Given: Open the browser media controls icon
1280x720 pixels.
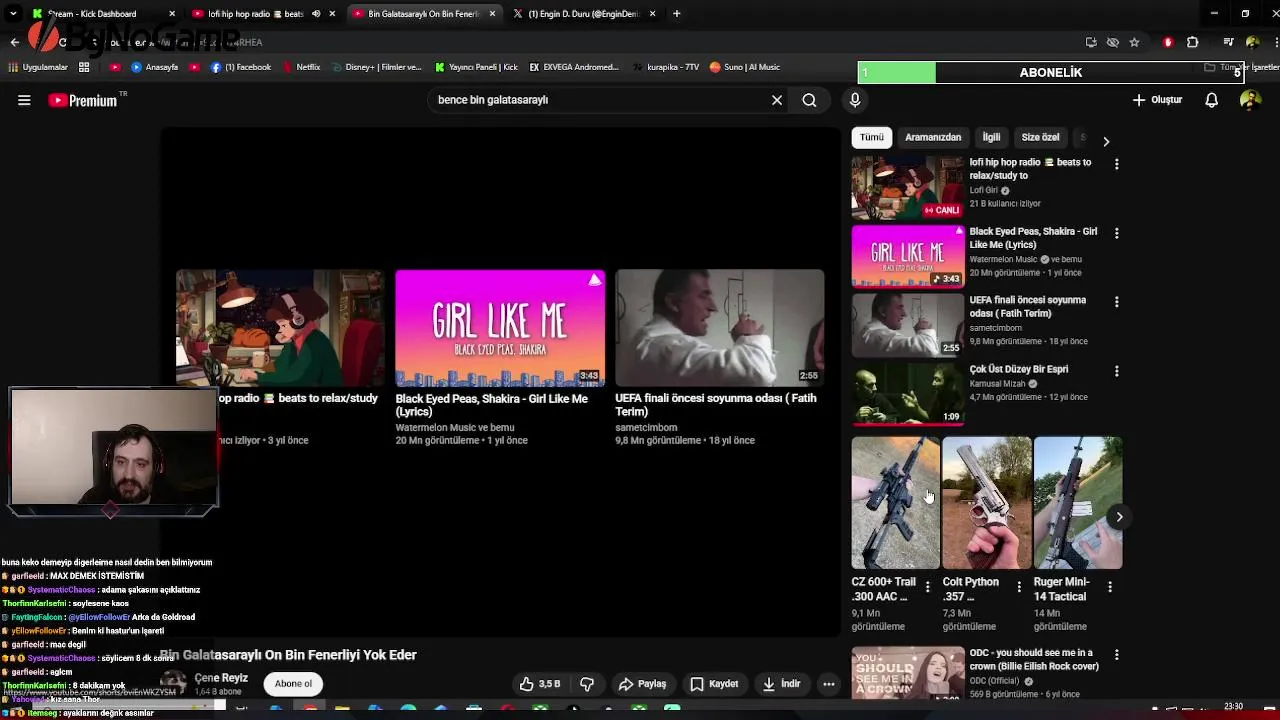Looking at the screenshot, I should tap(1229, 42).
